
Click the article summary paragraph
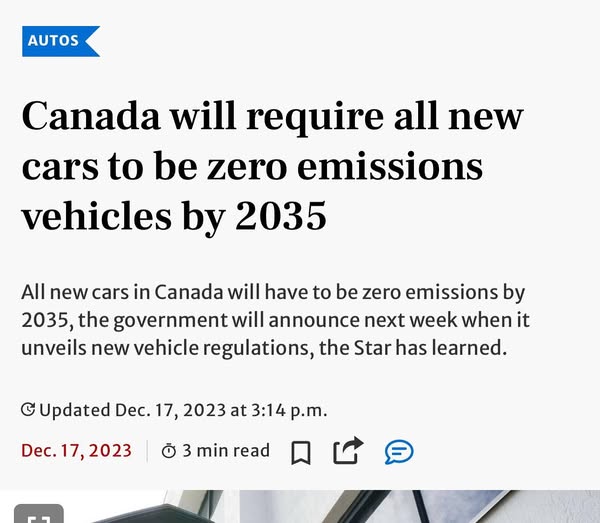[x=275, y=320]
